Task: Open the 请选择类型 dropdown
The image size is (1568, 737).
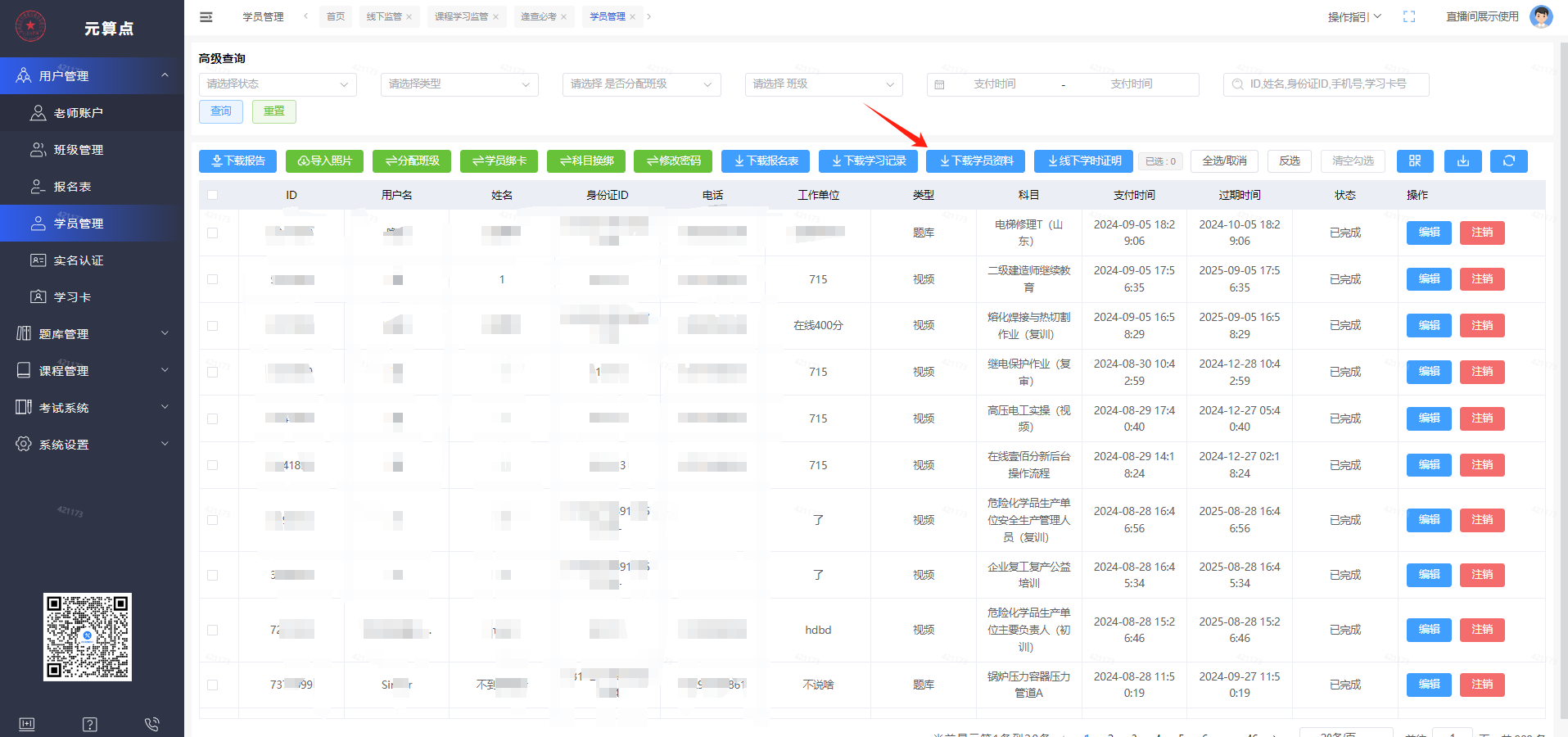Action: [x=459, y=84]
